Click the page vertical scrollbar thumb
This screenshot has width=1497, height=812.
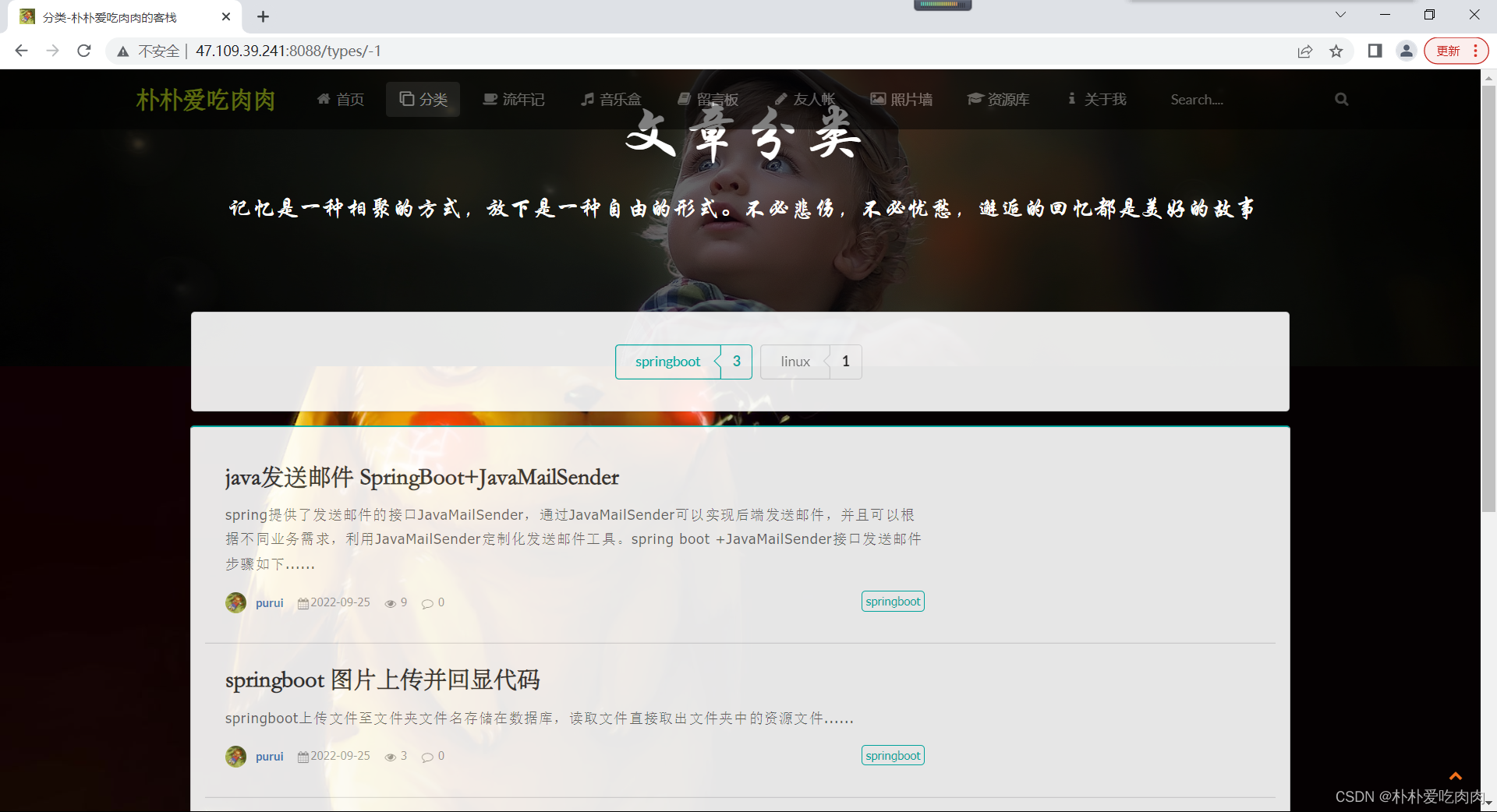click(1488, 300)
